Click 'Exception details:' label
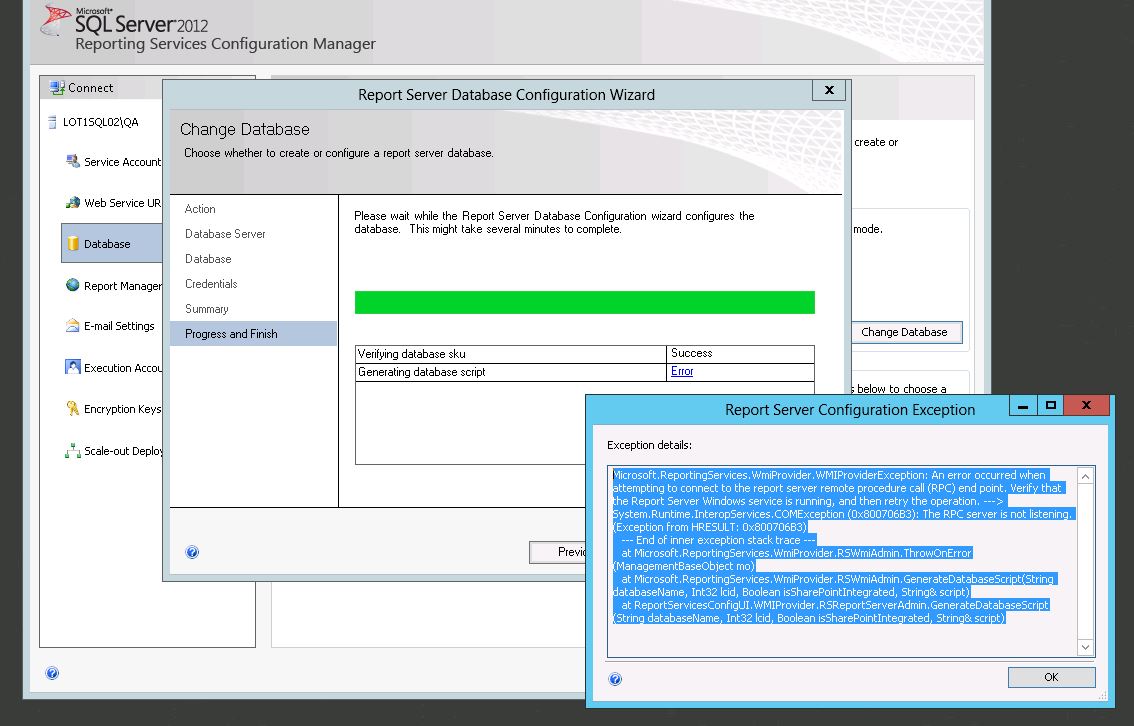 pyautogui.click(x=649, y=445)
